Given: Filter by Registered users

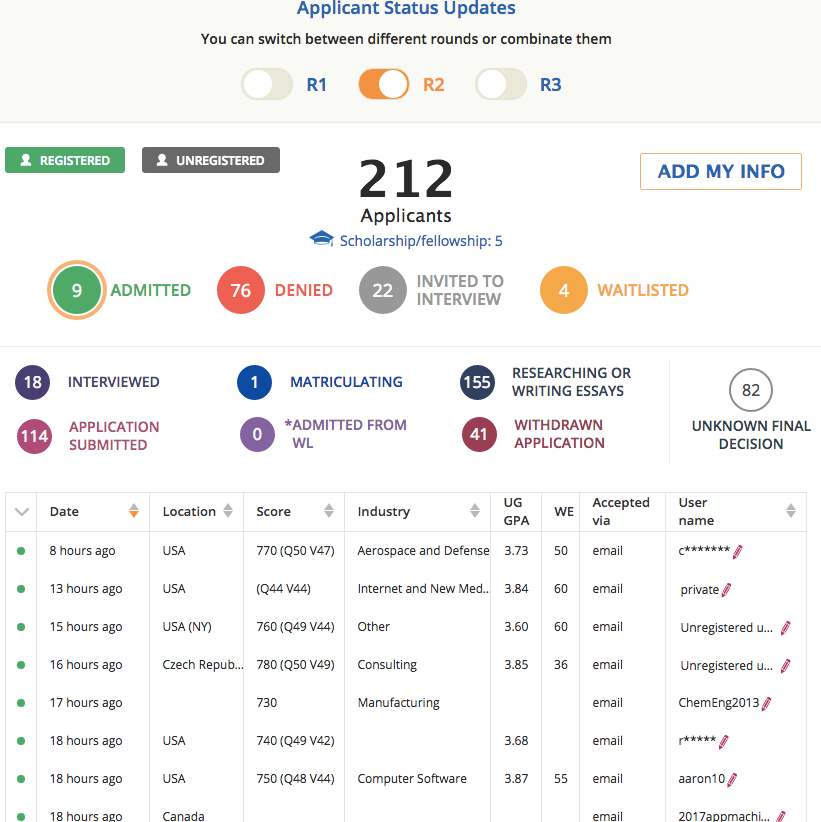Looking at the screenshot, I should tap(65, 160).
